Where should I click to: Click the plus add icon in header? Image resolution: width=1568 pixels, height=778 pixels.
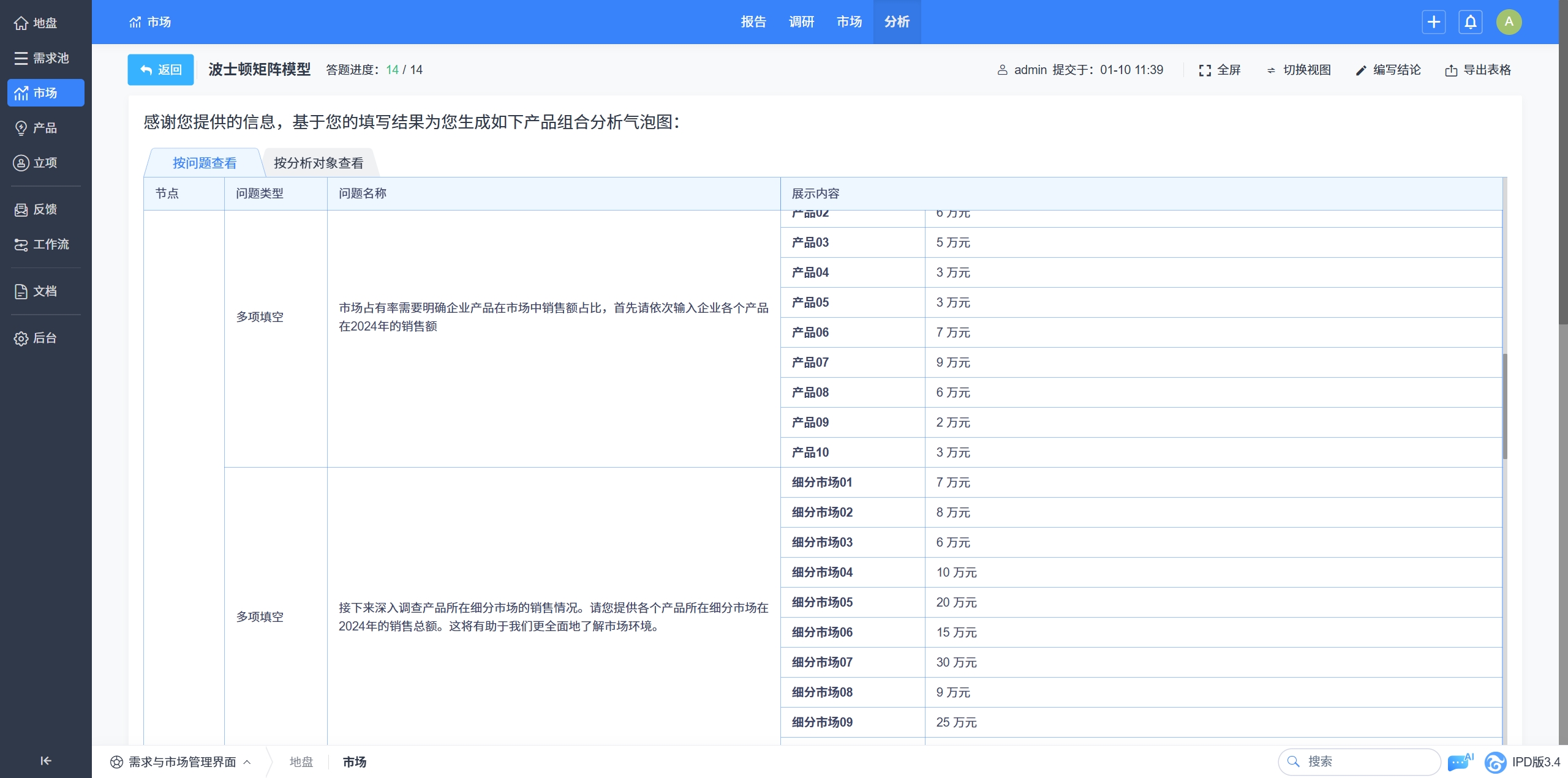click(x=1433, y=22)
